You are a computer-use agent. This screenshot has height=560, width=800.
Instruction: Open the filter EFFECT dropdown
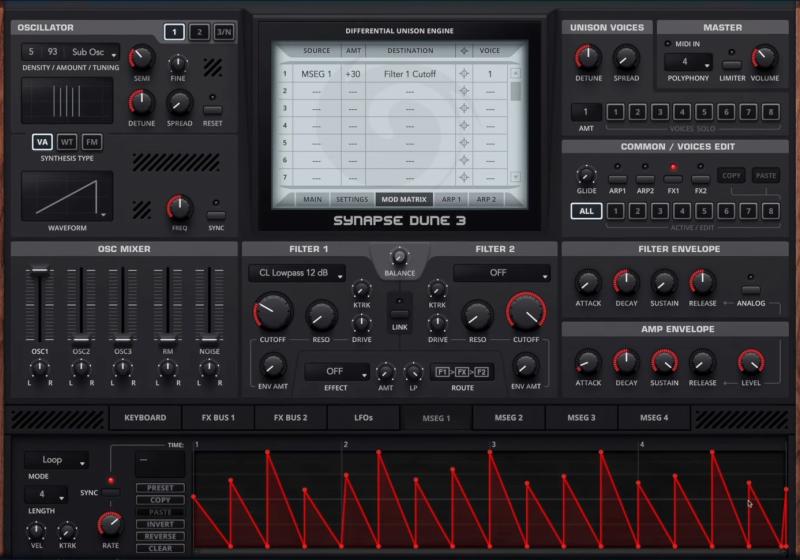[337, 372]
